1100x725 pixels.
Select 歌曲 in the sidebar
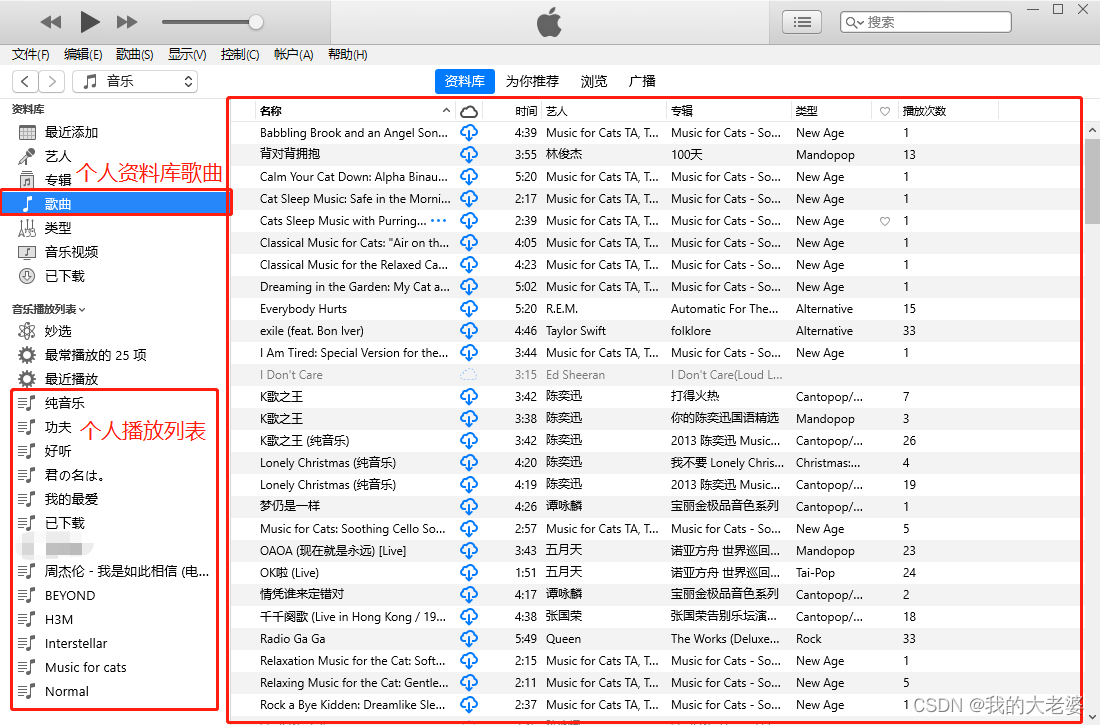116,204
